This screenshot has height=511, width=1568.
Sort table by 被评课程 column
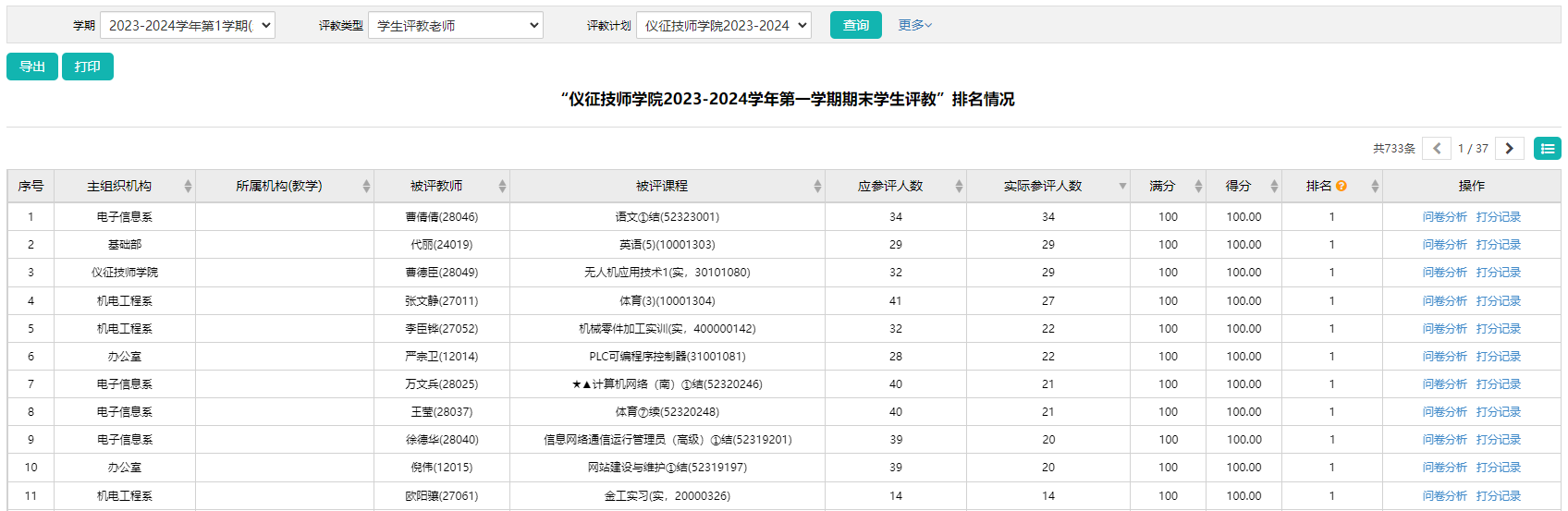coord(817,187)
